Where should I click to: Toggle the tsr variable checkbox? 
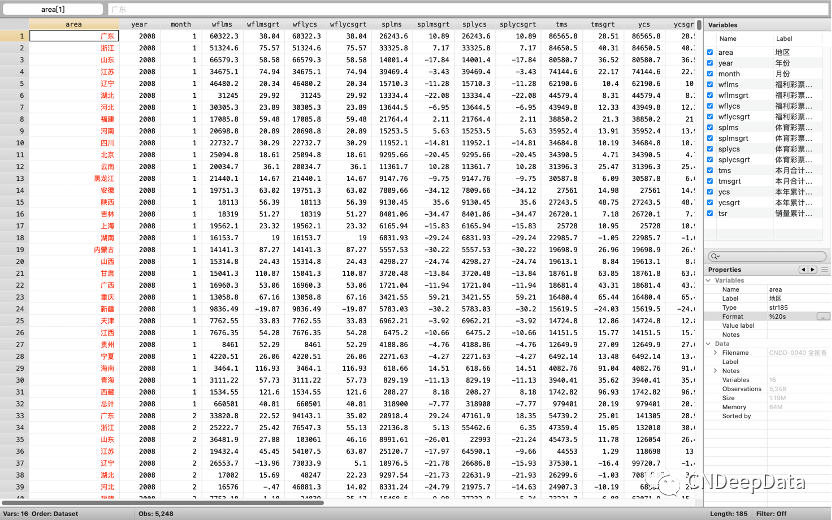710,213
